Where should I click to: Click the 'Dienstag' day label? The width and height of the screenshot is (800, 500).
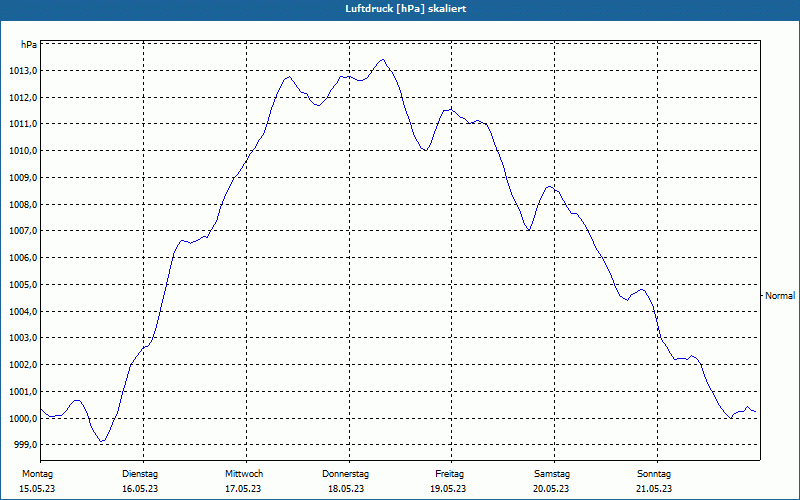click(x=140, y=474)
